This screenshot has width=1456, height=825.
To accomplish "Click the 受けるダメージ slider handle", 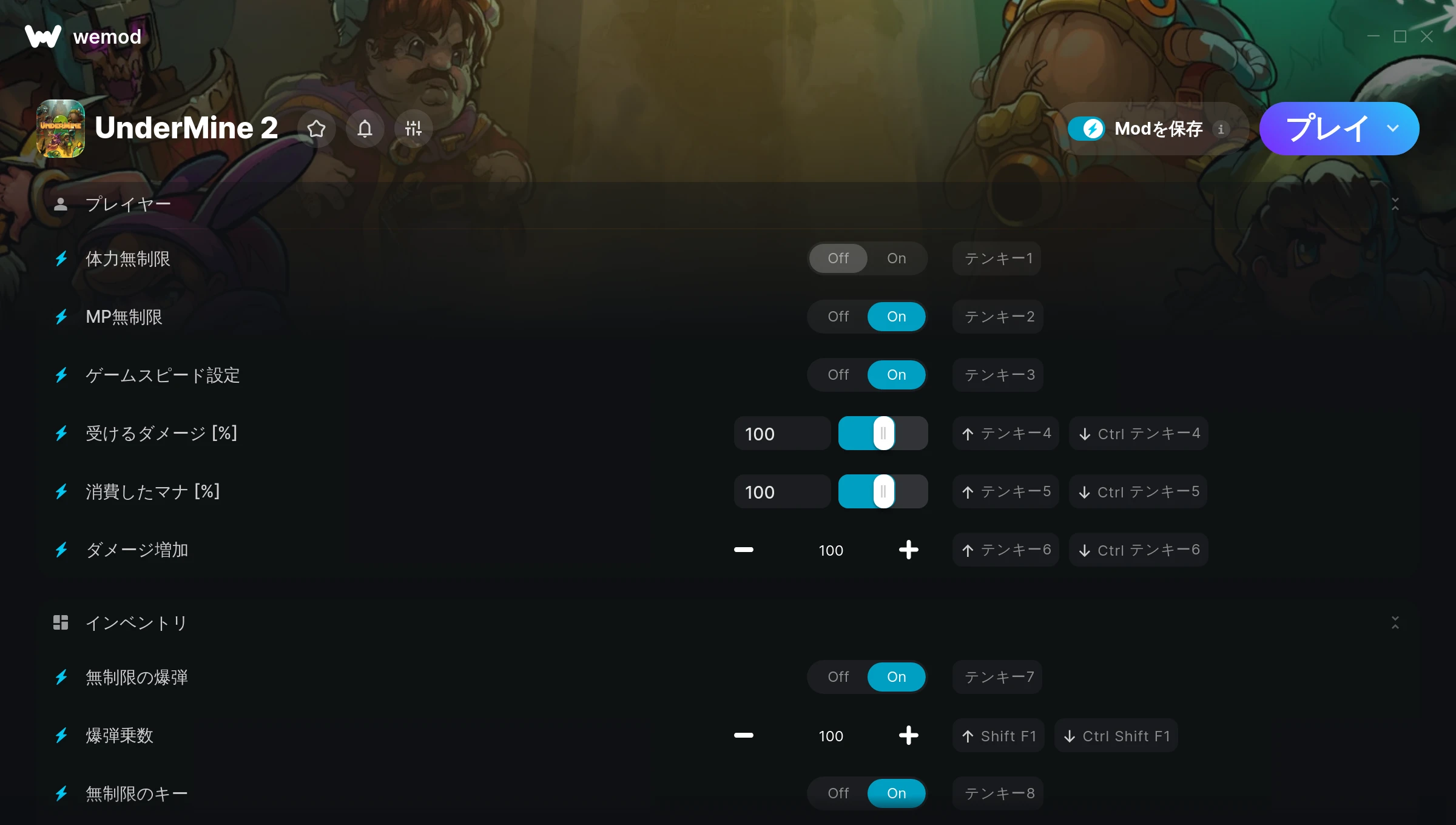I will coord(883,433).
